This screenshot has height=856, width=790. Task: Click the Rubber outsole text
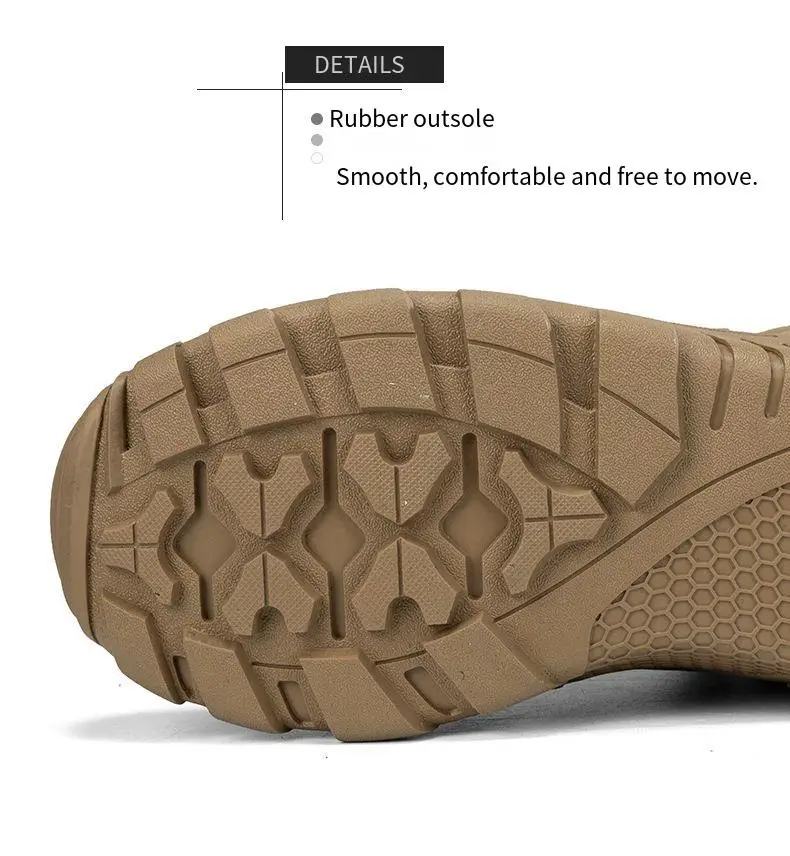412,118
